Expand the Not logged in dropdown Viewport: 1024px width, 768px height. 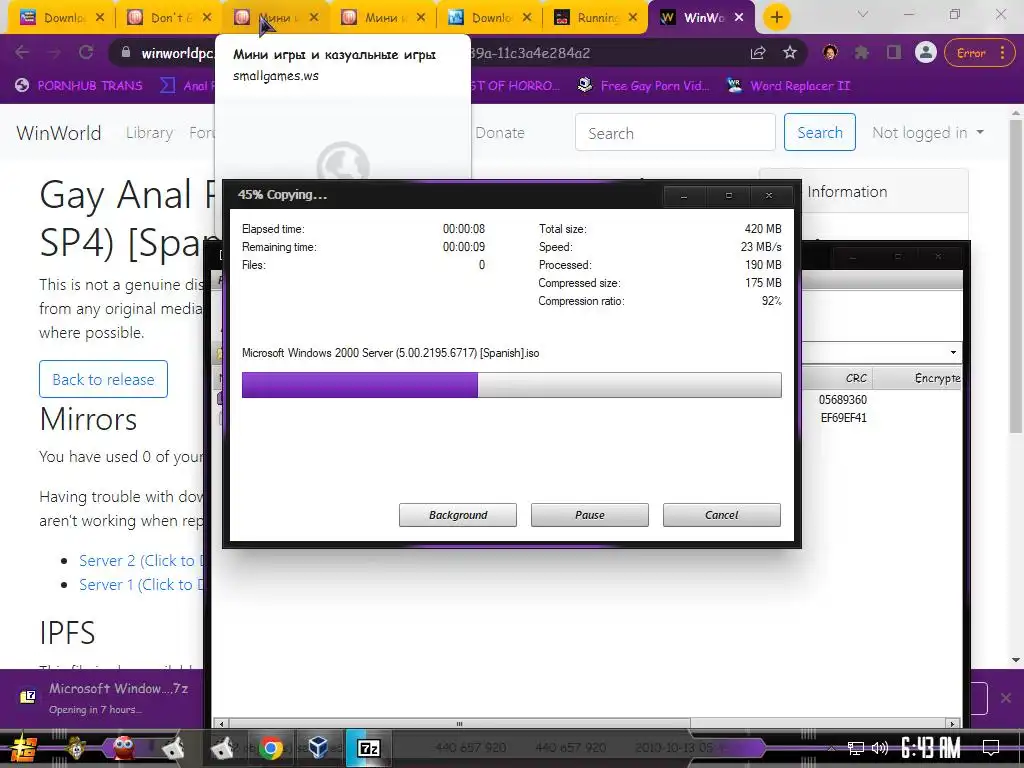point(928,133)
